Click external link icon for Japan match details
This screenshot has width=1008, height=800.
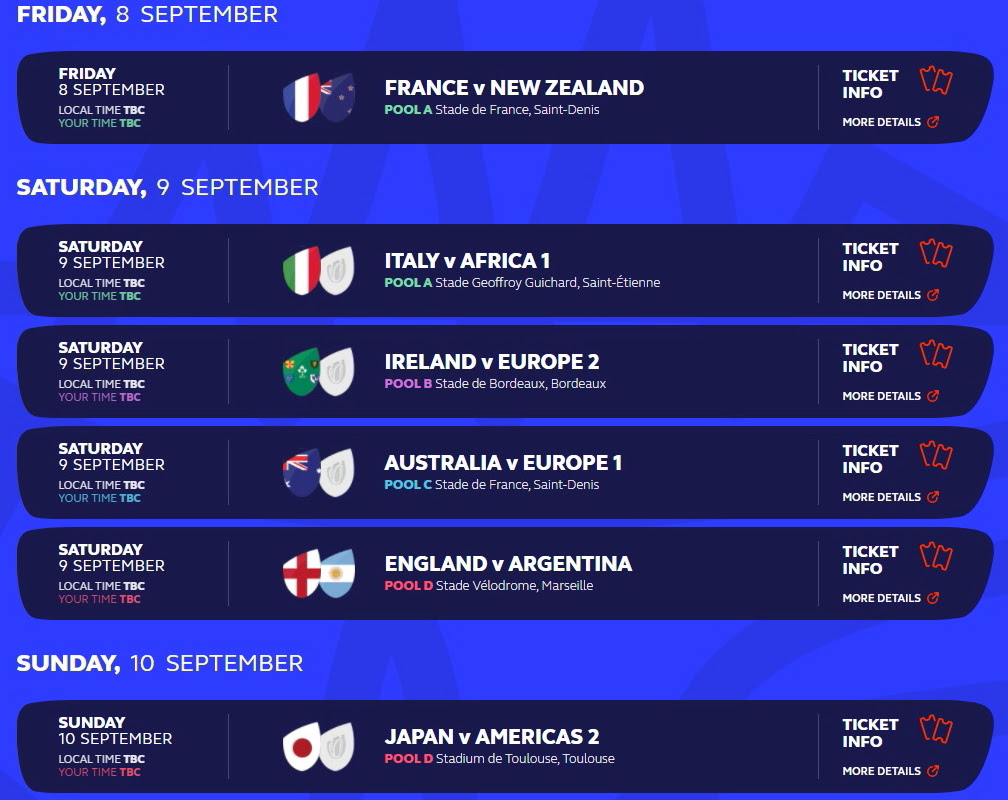click(x=933, y=770)
